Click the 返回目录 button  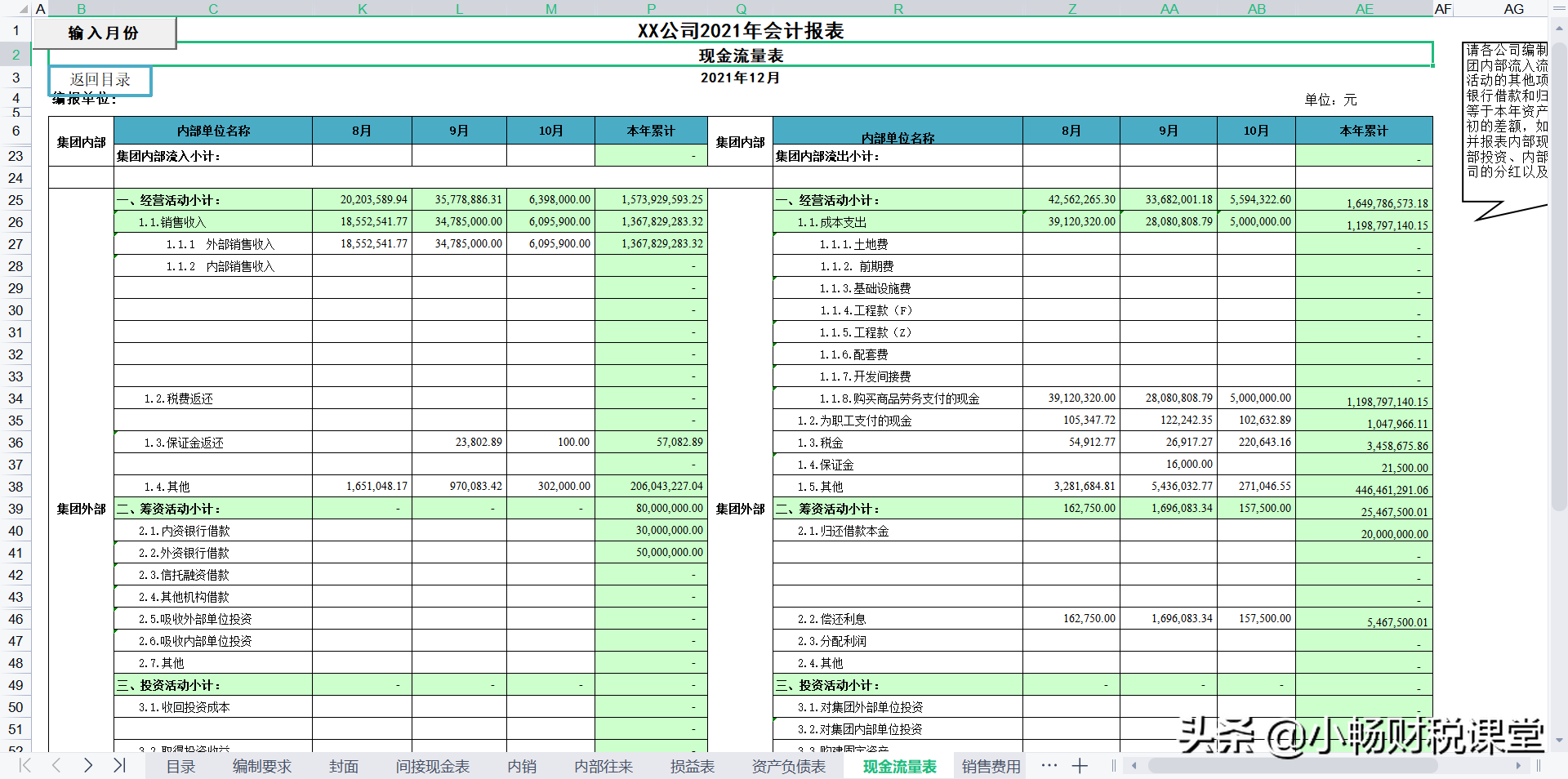[x=100, y=81]
